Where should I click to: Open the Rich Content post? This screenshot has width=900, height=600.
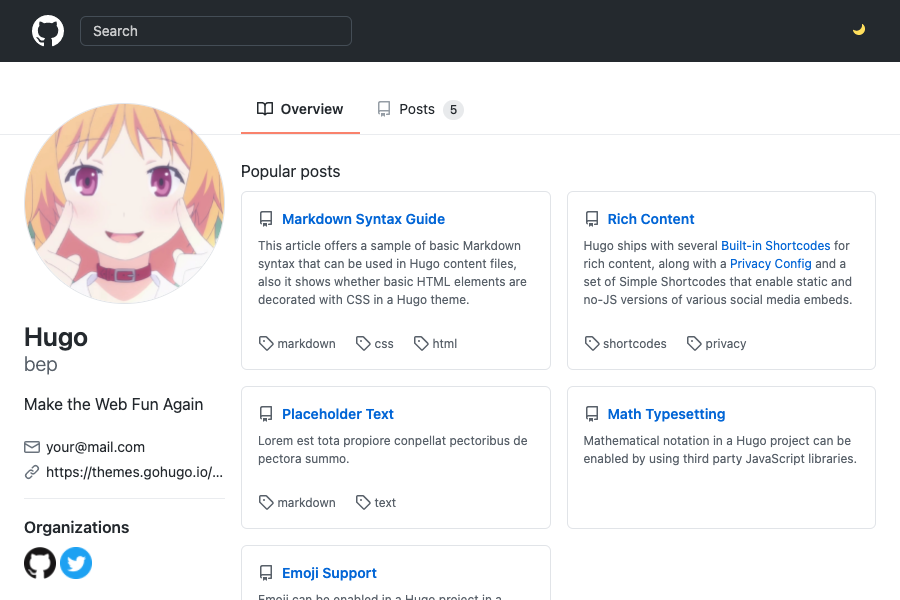650,219
